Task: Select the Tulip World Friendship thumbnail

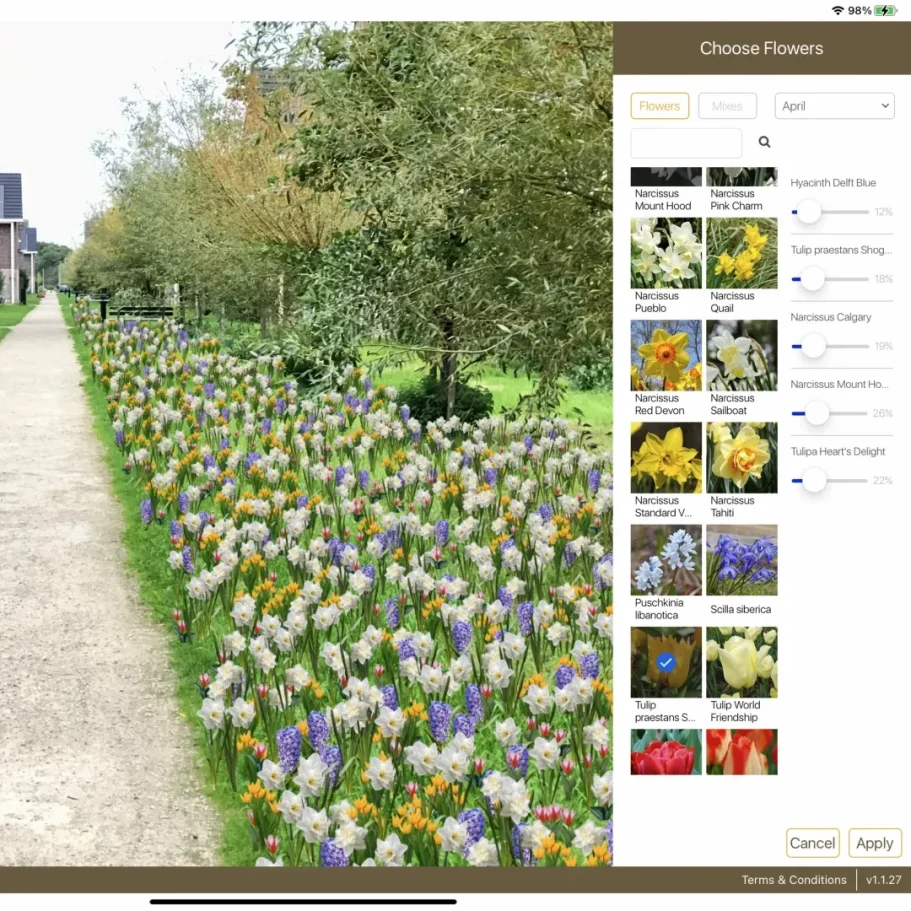Action: pyautogui.click(x=741, y=663)
